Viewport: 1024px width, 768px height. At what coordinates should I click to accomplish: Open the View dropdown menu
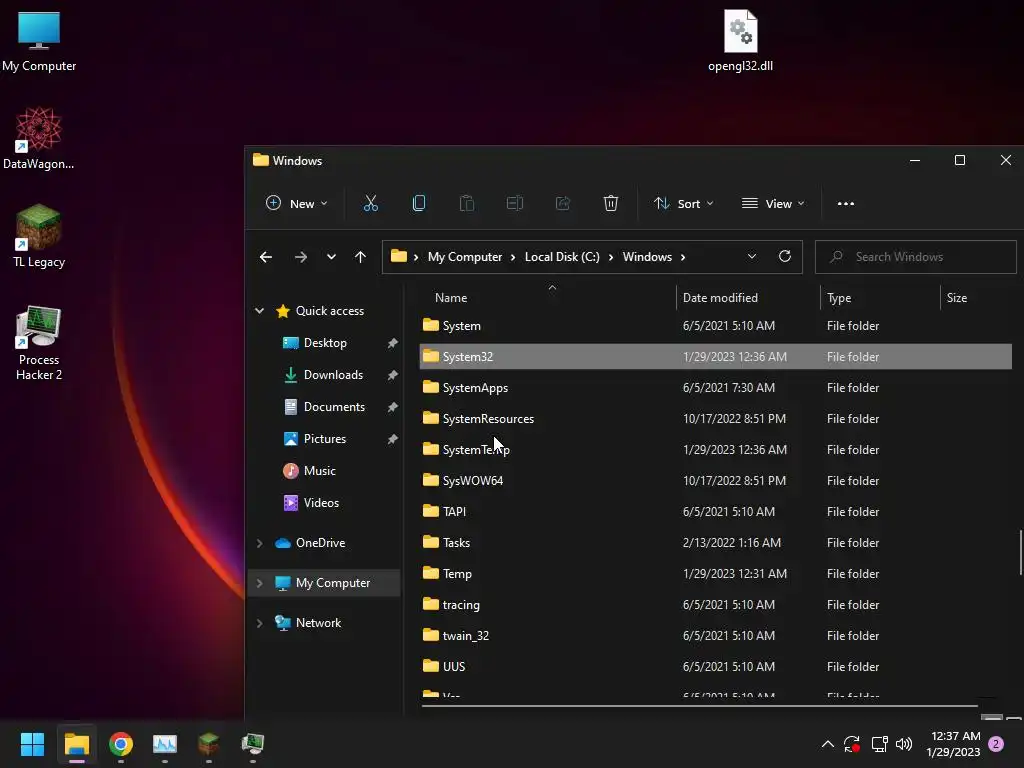click(773, 204)
